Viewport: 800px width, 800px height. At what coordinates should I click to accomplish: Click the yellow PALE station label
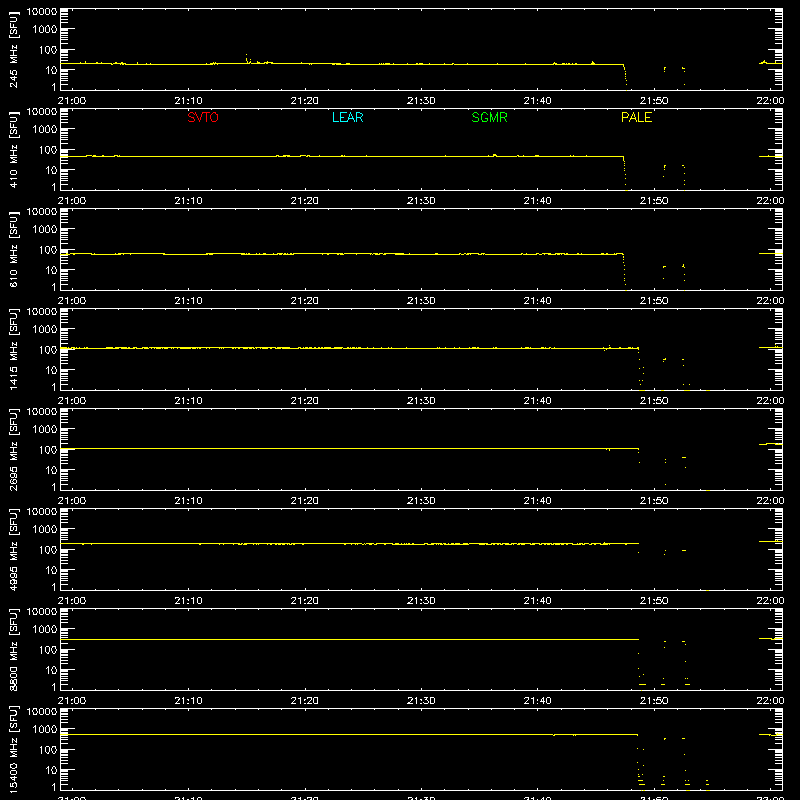(636, 117)
